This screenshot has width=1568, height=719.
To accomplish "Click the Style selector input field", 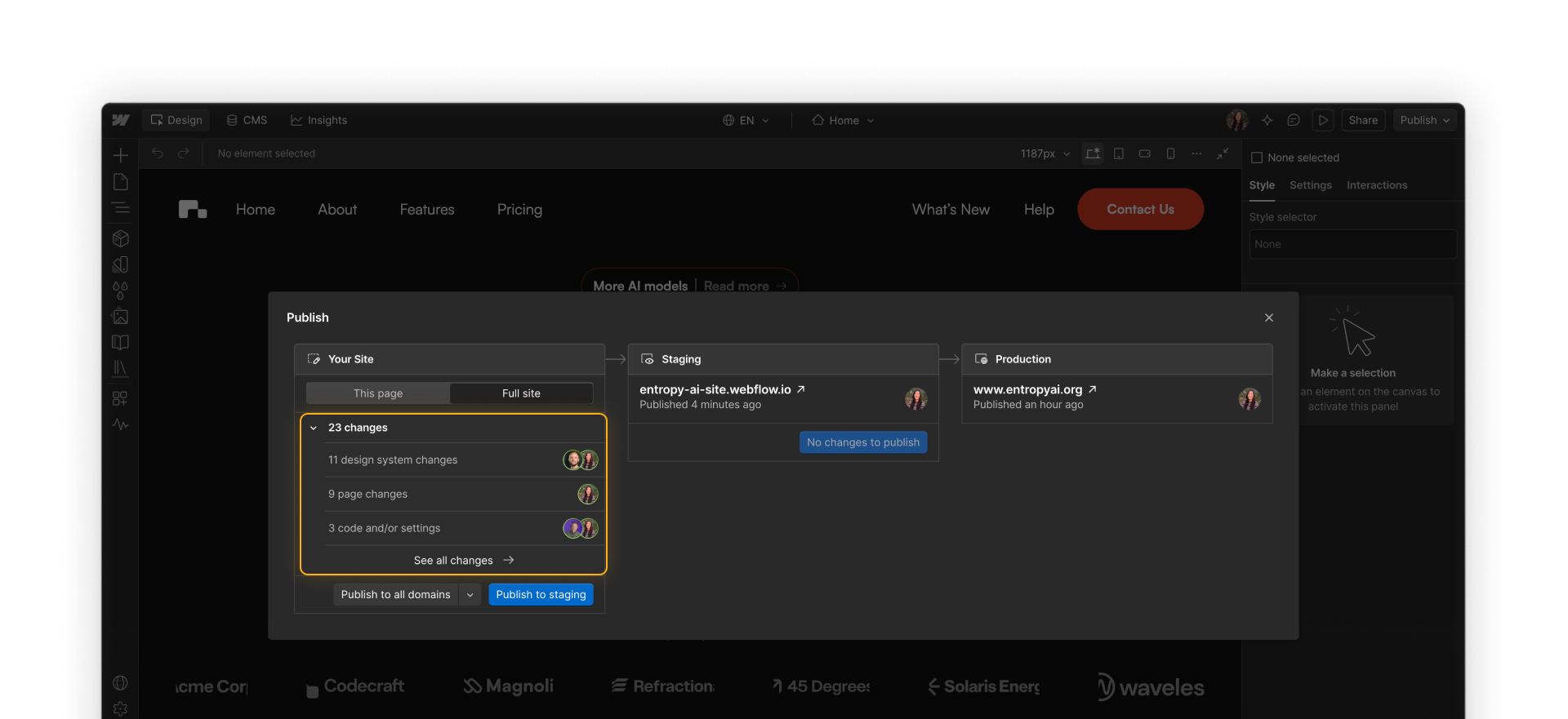I will coord(1352,244).
